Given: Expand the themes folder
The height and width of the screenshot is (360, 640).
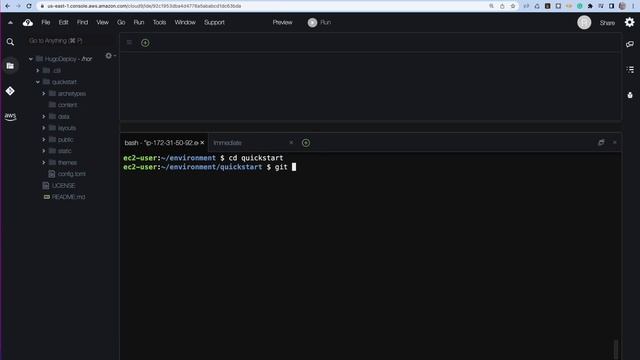Looking at the screenshot, I should (x=44, y=162).
